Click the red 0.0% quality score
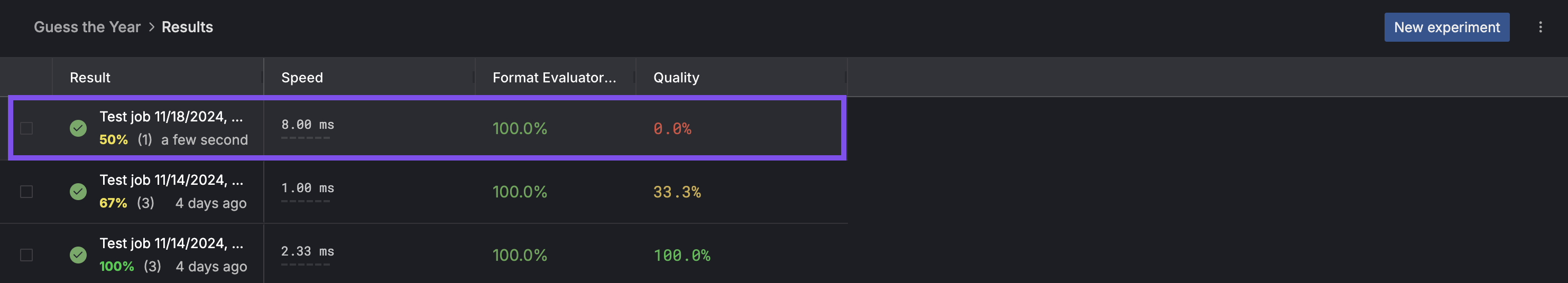 pyautogui.click(x=672, y=129)
